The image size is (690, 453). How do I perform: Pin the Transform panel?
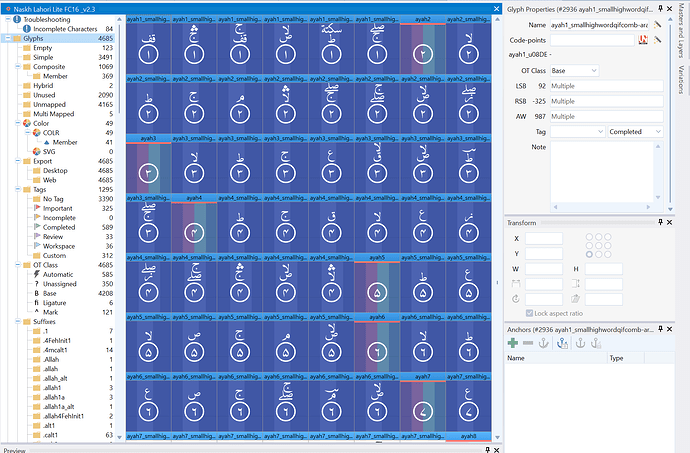point(661,222)
